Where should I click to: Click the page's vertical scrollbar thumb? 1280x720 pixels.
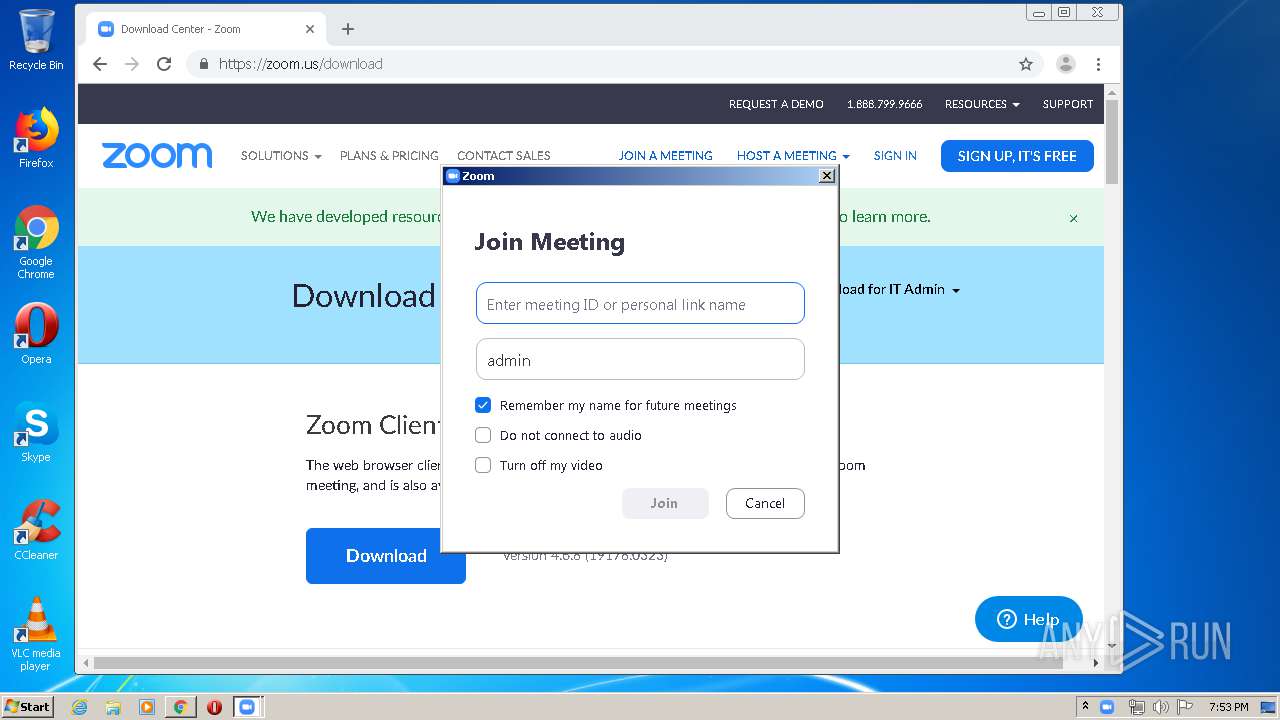click(1112, 141)
